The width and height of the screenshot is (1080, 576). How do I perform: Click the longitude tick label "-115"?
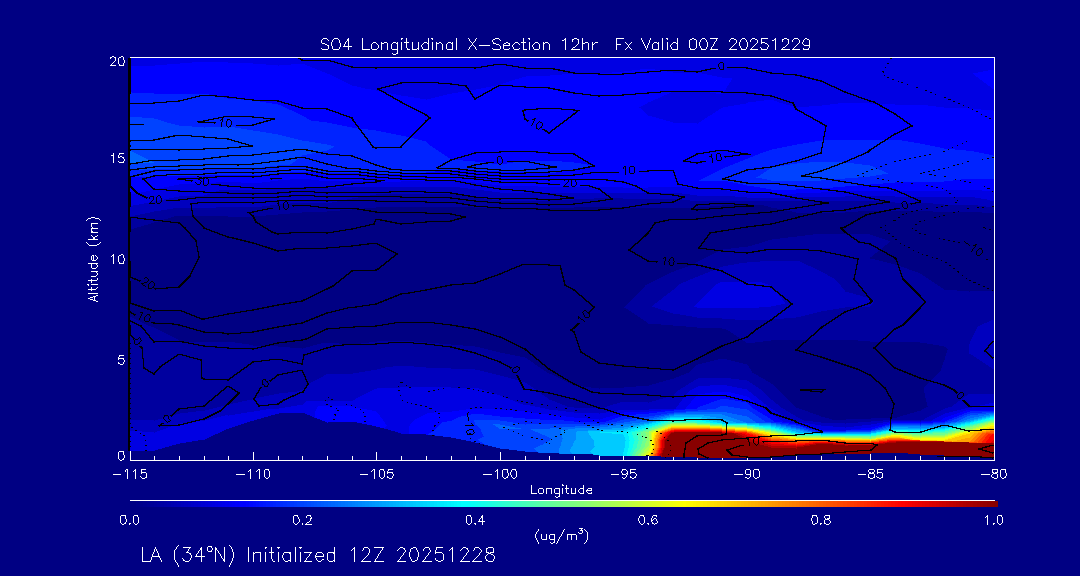click(130, 474)
